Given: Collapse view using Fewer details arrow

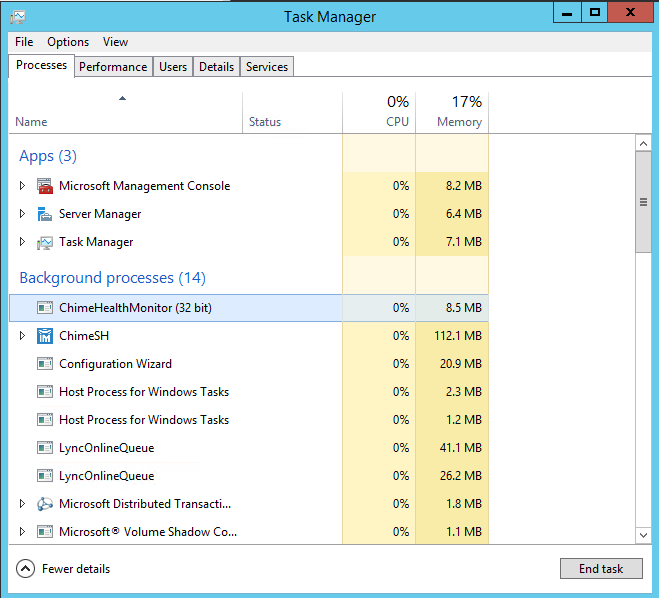Looking at the screenshot, I should click(25, 569).
